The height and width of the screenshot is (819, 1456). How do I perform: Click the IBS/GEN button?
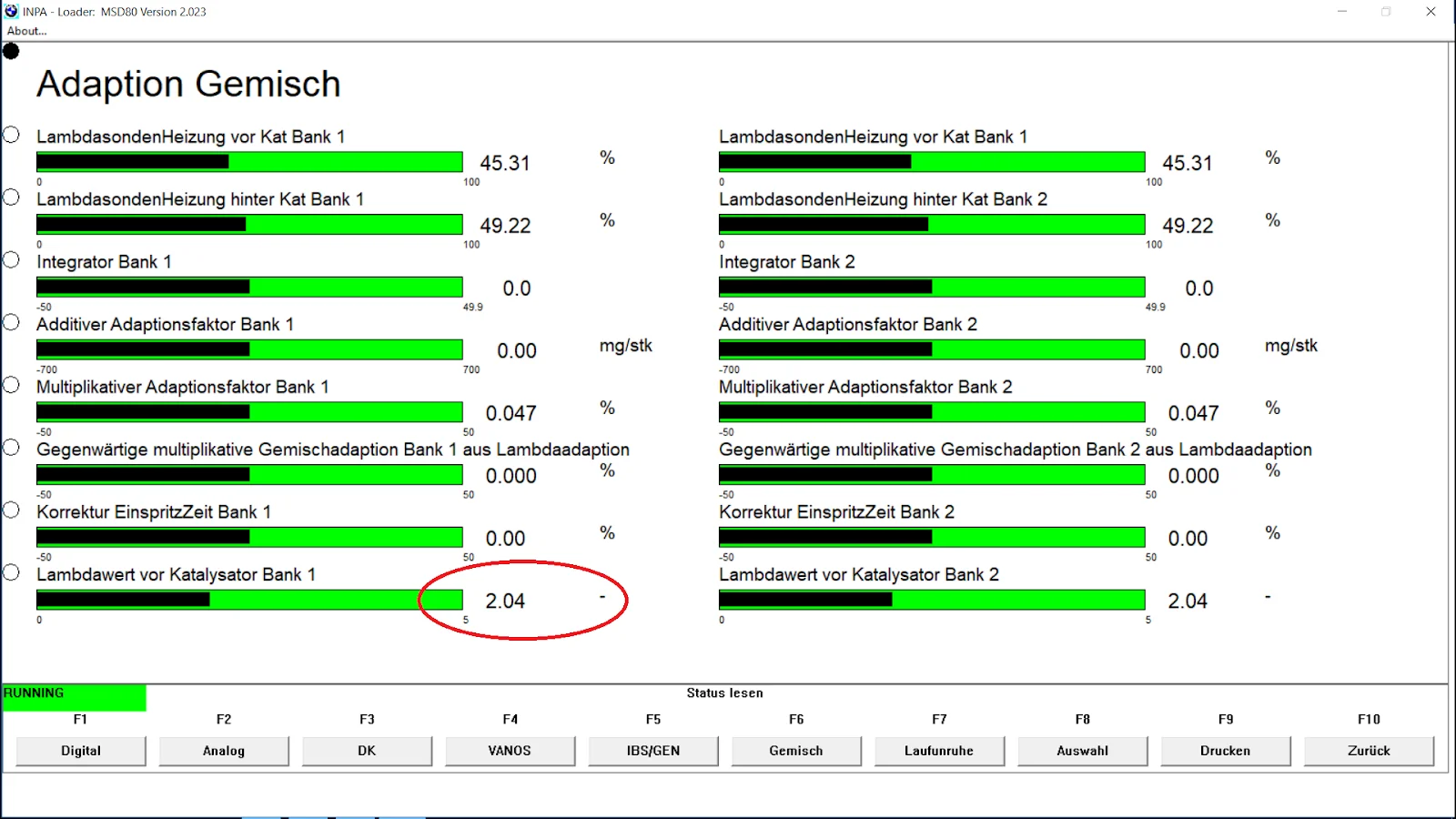[x=653, y=751]
